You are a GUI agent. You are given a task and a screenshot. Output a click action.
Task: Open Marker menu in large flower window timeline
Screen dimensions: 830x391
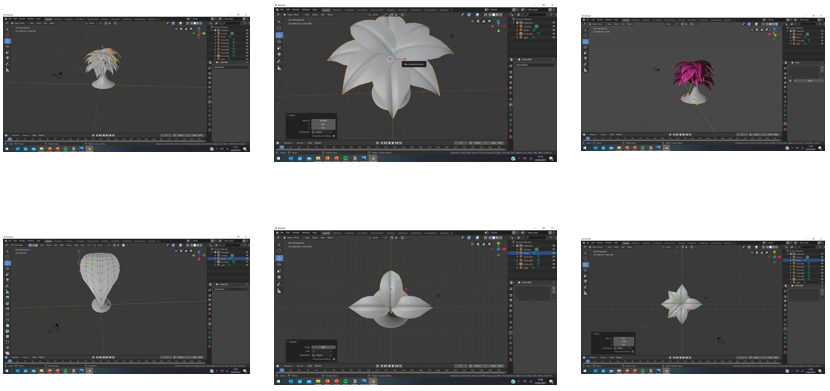[318, 143]
